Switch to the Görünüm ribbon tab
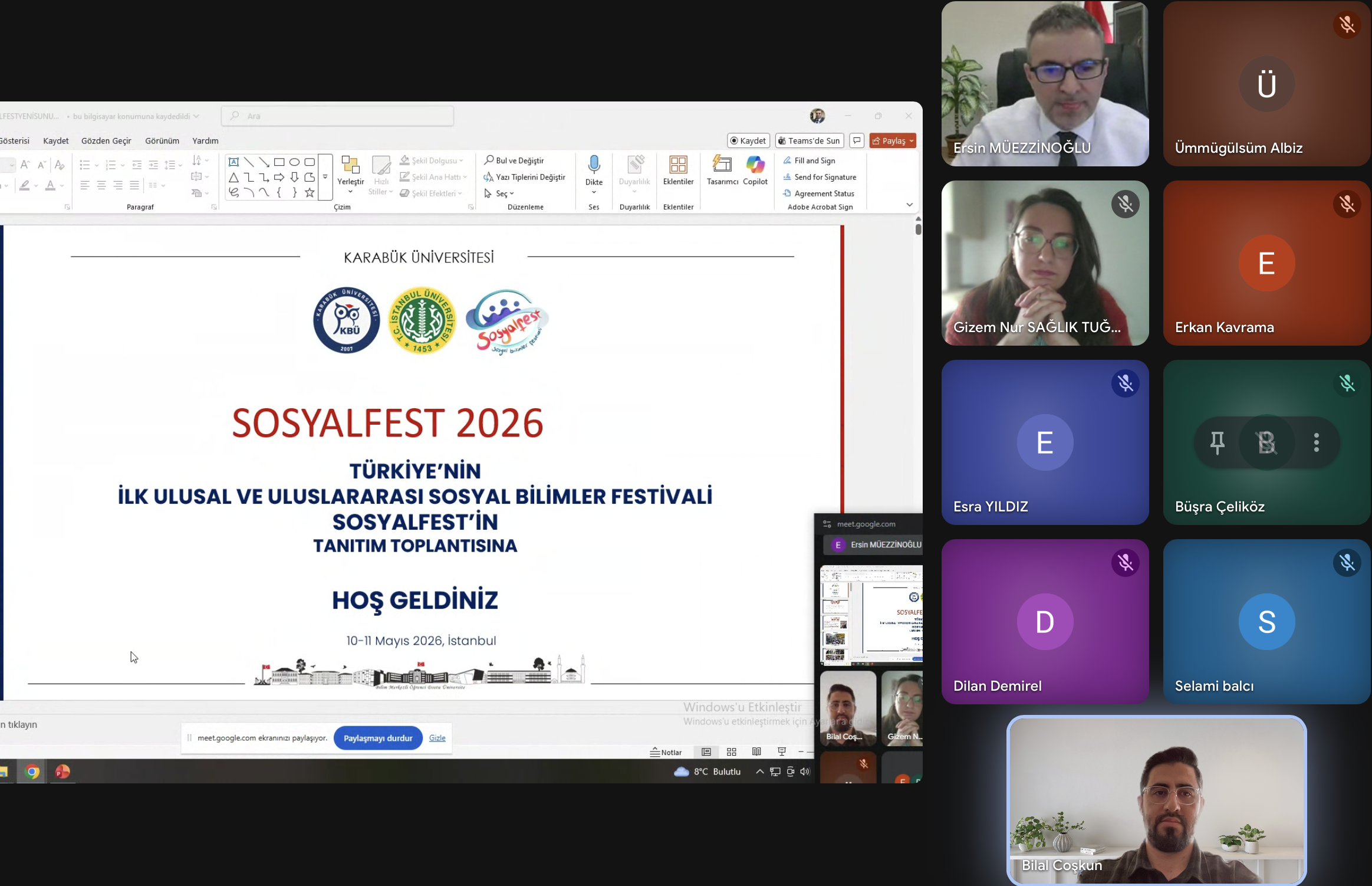The image size is (1372, 886). coord(162,140)
